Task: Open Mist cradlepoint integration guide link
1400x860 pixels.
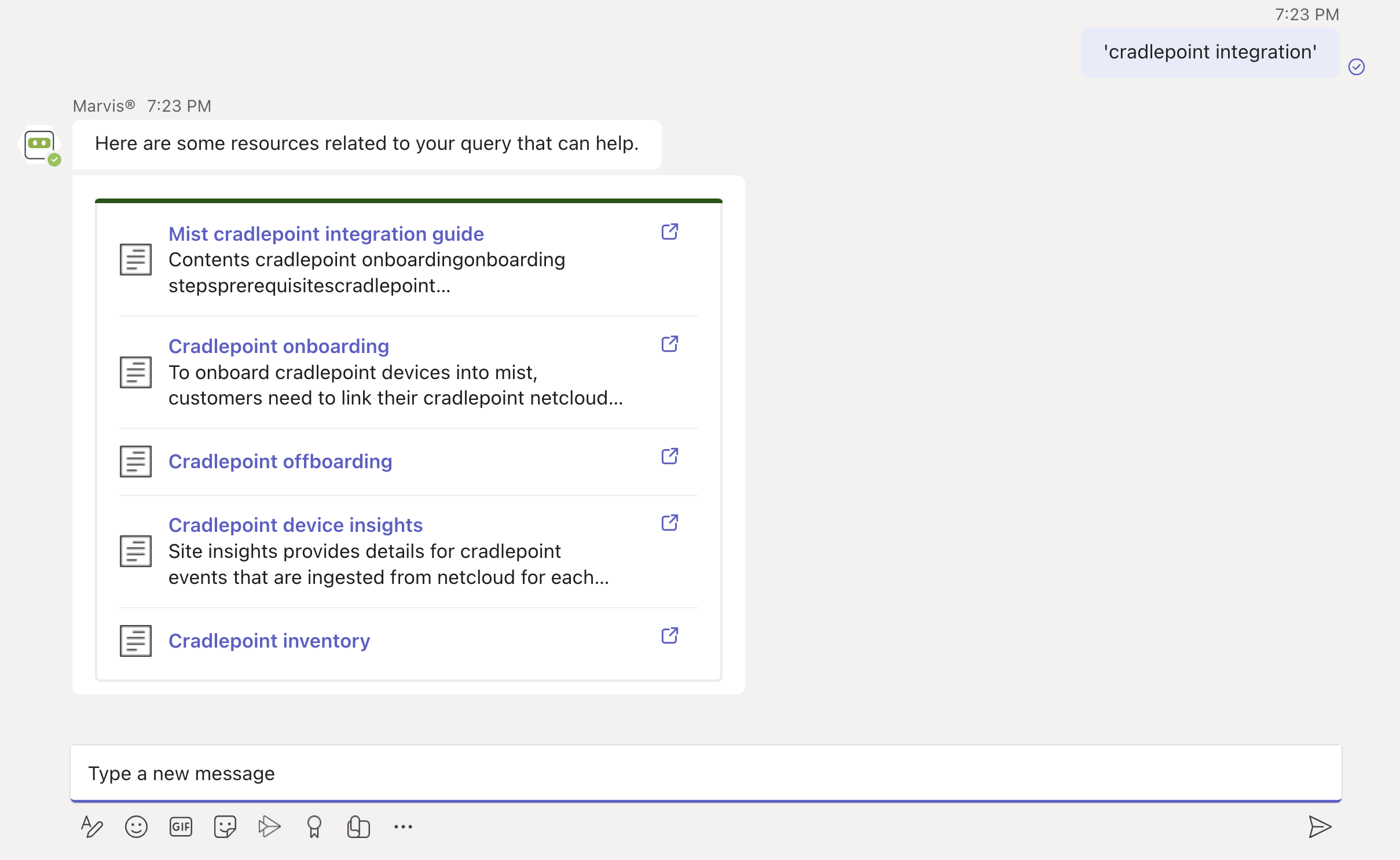Action: pos(326,234)
